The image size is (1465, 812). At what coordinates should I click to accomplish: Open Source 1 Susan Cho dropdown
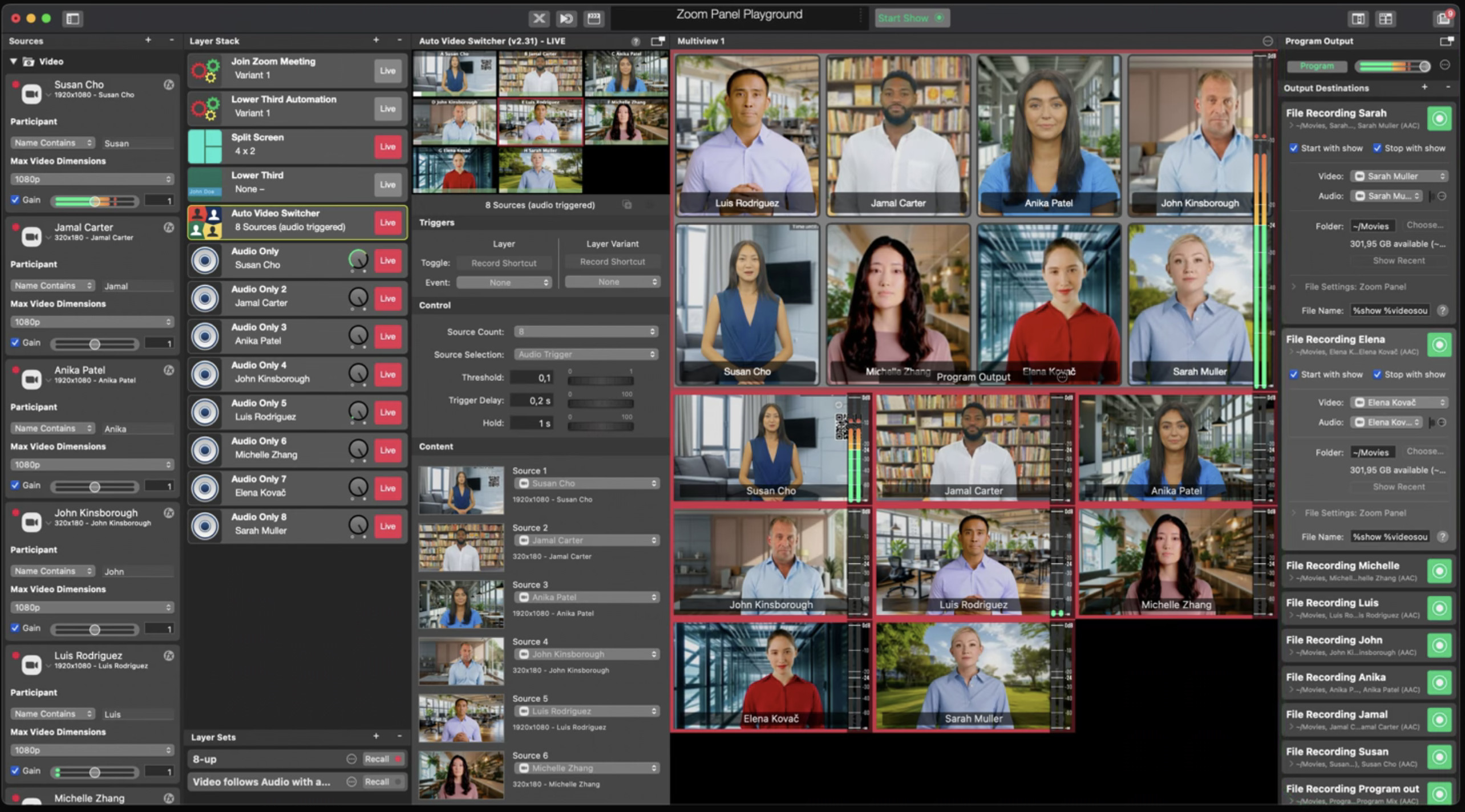click(587, 484)
